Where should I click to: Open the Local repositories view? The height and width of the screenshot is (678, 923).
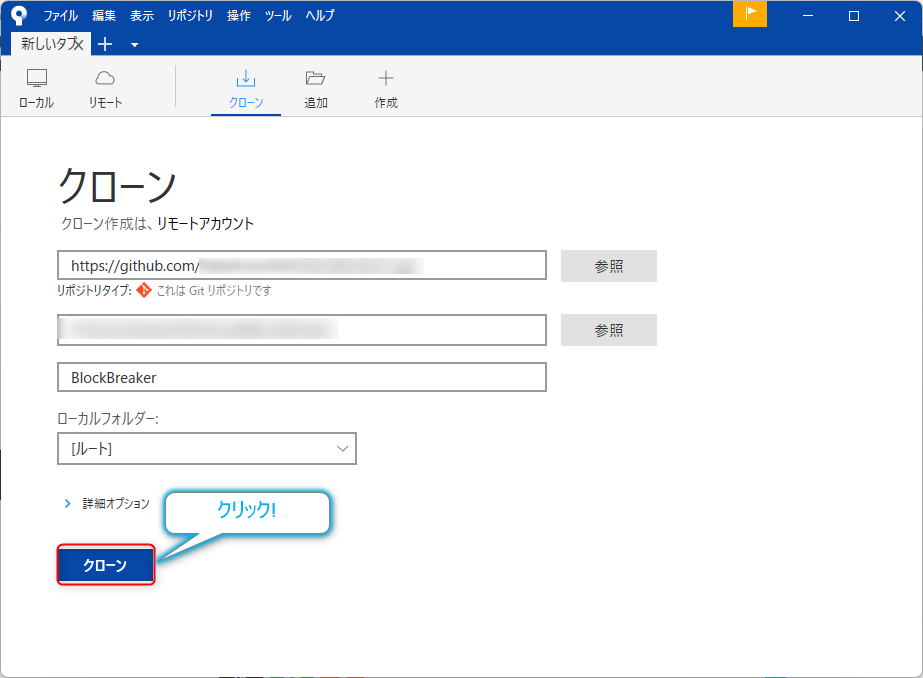(37, 88)
